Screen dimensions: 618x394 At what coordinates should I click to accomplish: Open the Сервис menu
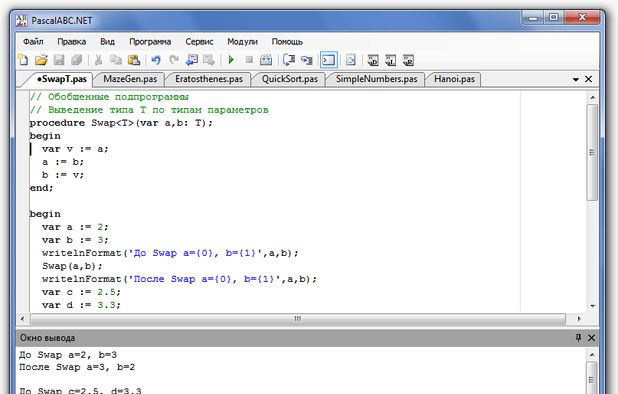(x=199, y=41)
